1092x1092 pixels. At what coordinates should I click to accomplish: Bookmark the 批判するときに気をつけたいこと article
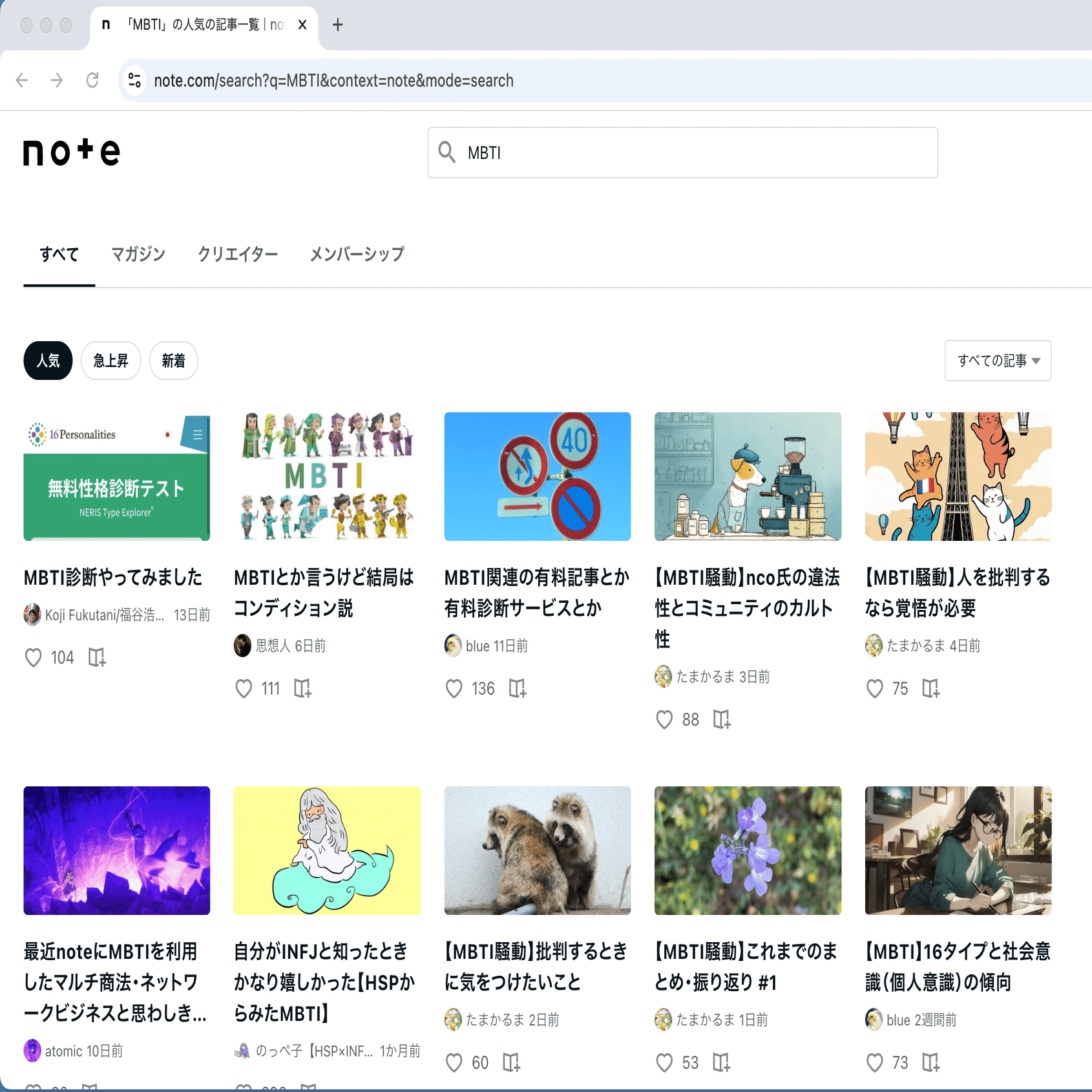tap(512, 1062)
